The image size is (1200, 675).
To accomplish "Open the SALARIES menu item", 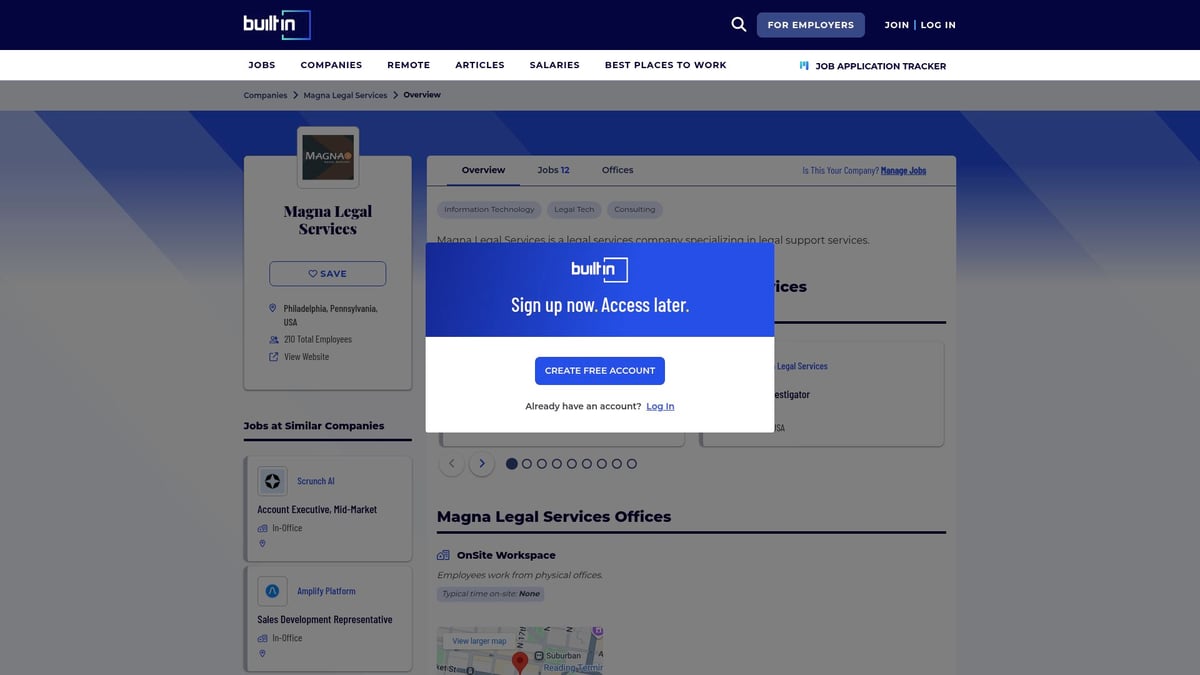I will 554,65.
